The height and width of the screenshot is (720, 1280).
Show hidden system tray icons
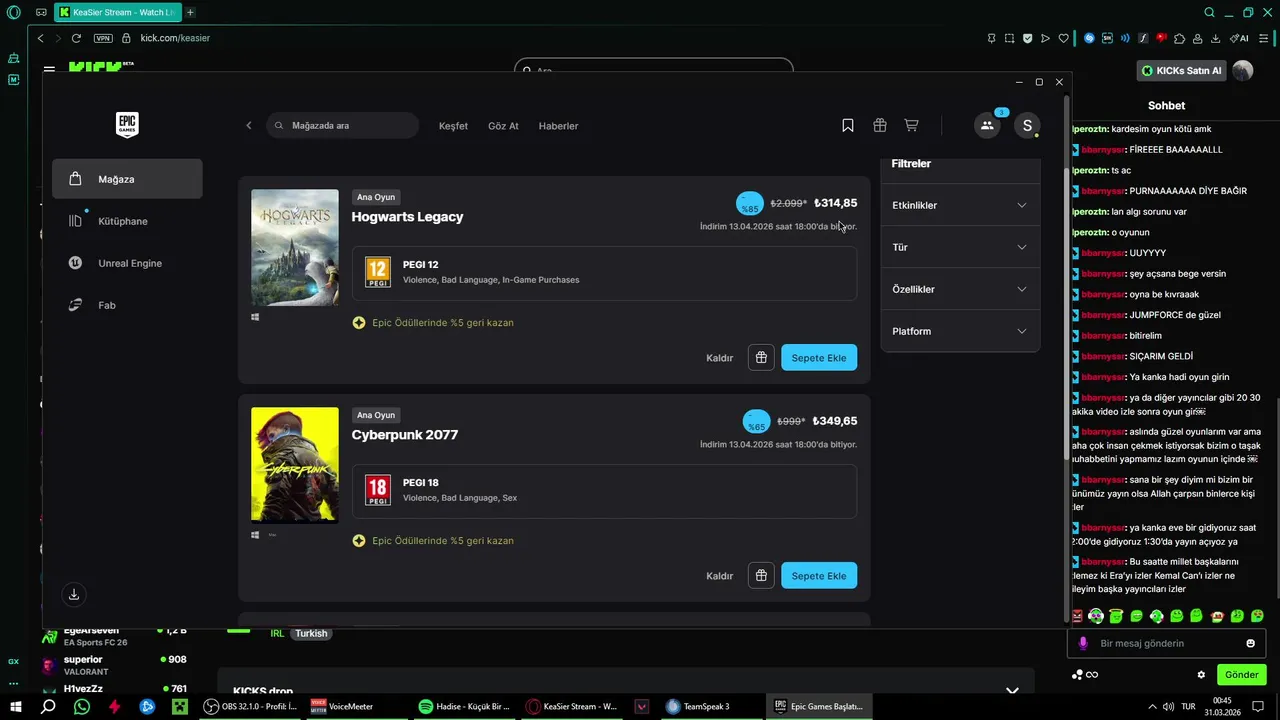tap(1152, 706)
